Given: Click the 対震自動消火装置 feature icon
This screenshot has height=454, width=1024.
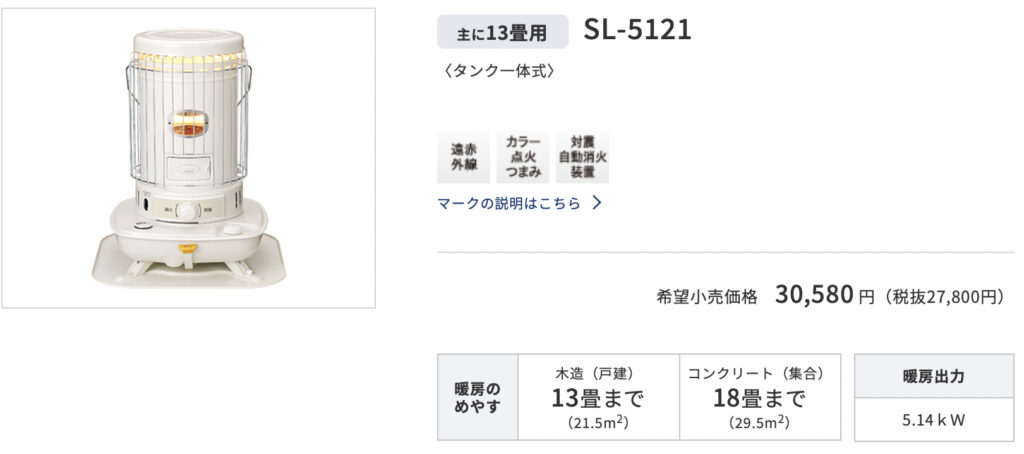Looking at the screenshot, I should (583, 157).
